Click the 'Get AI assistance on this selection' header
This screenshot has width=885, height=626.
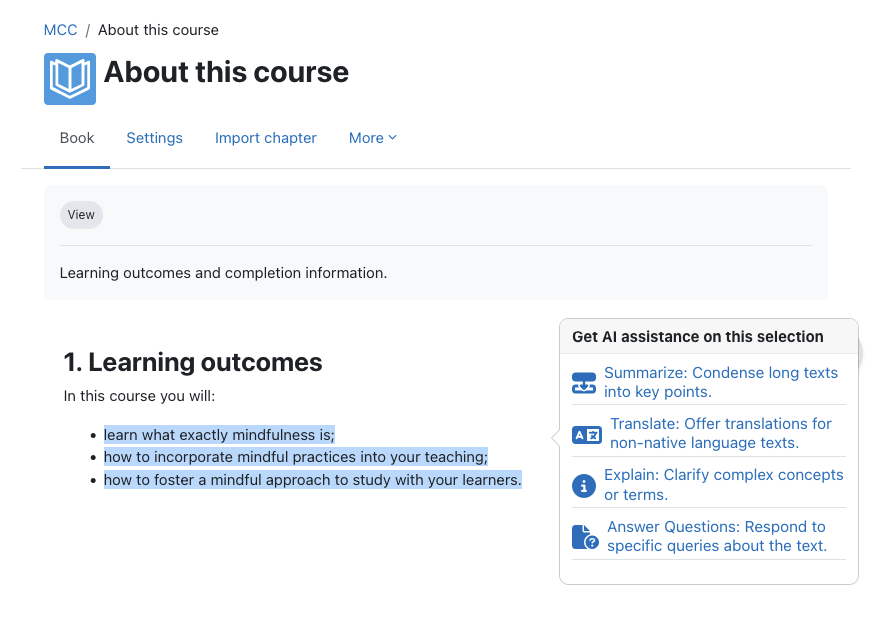(698, 336)
